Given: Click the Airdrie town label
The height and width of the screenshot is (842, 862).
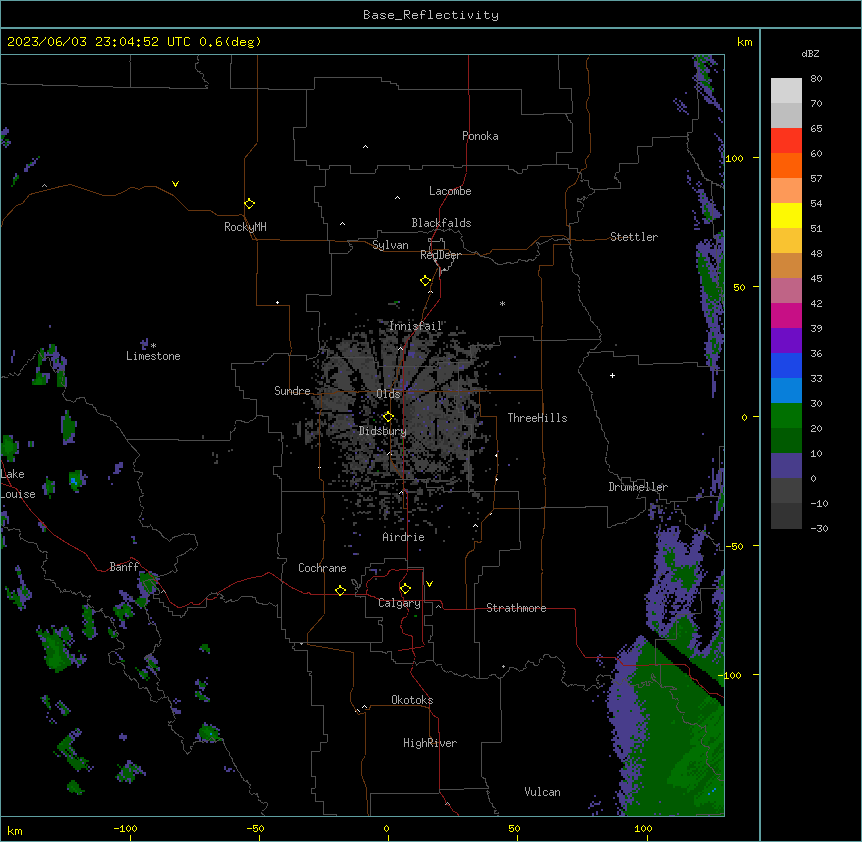Looking at the screenshot, I should [404, 537].
